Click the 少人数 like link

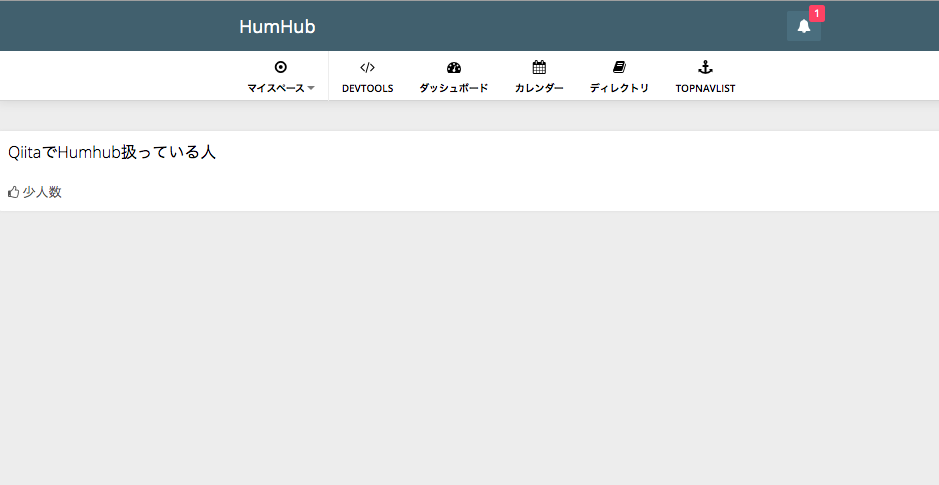click(42, 192)
